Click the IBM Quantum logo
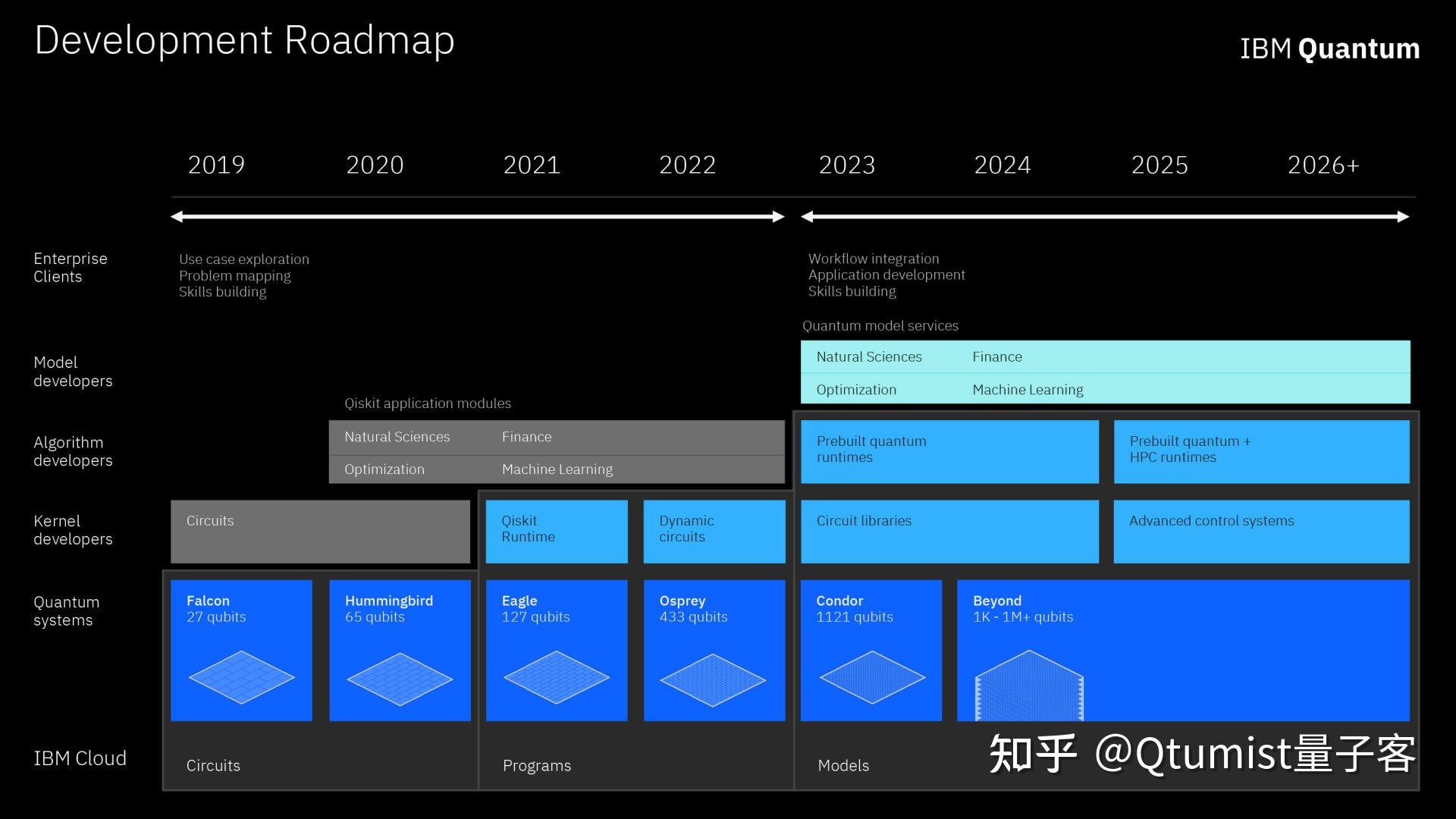The image size is (1456, 819). 1329,49
